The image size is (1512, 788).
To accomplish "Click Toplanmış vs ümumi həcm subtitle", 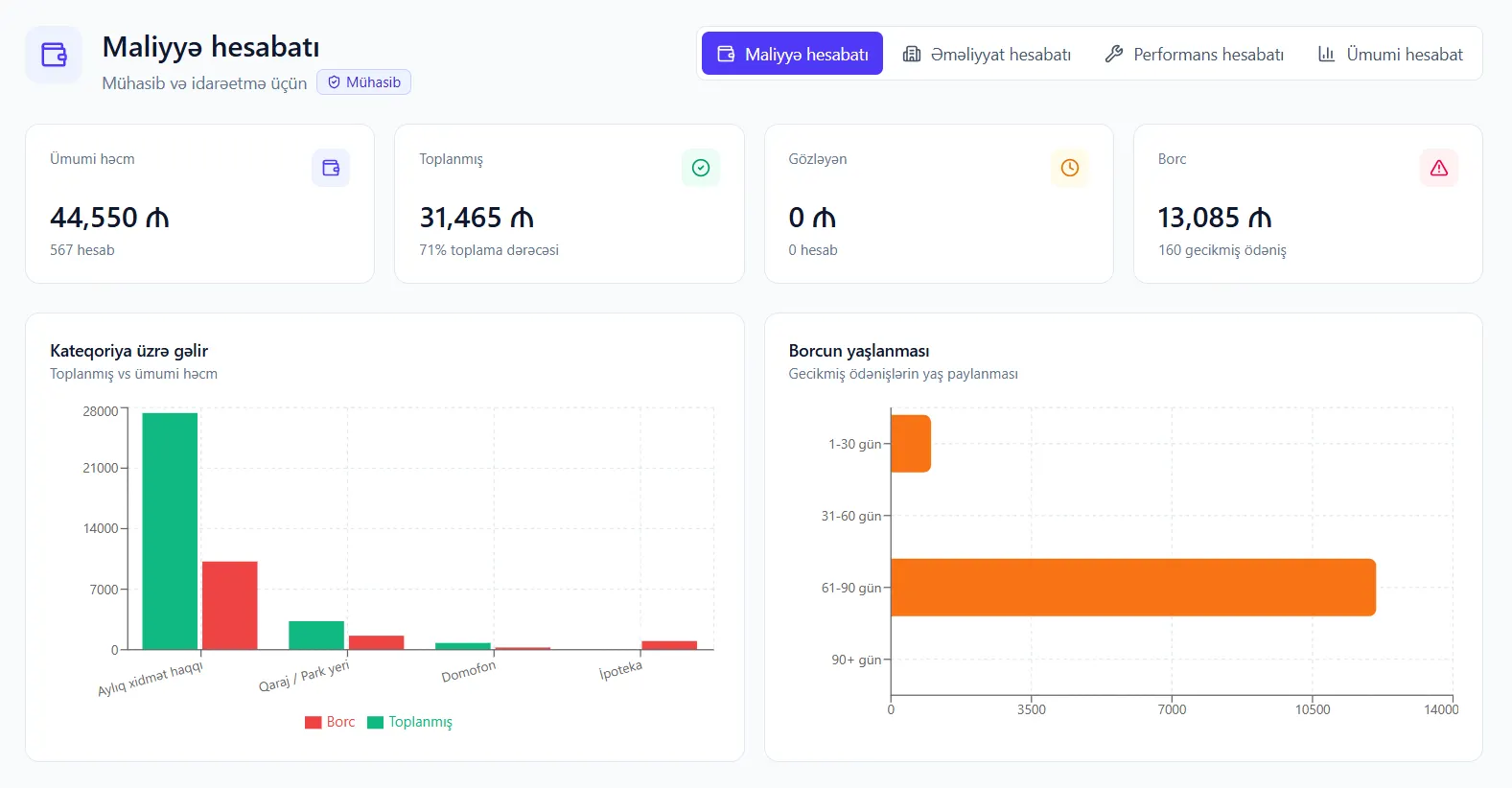I will coord(133,374).
